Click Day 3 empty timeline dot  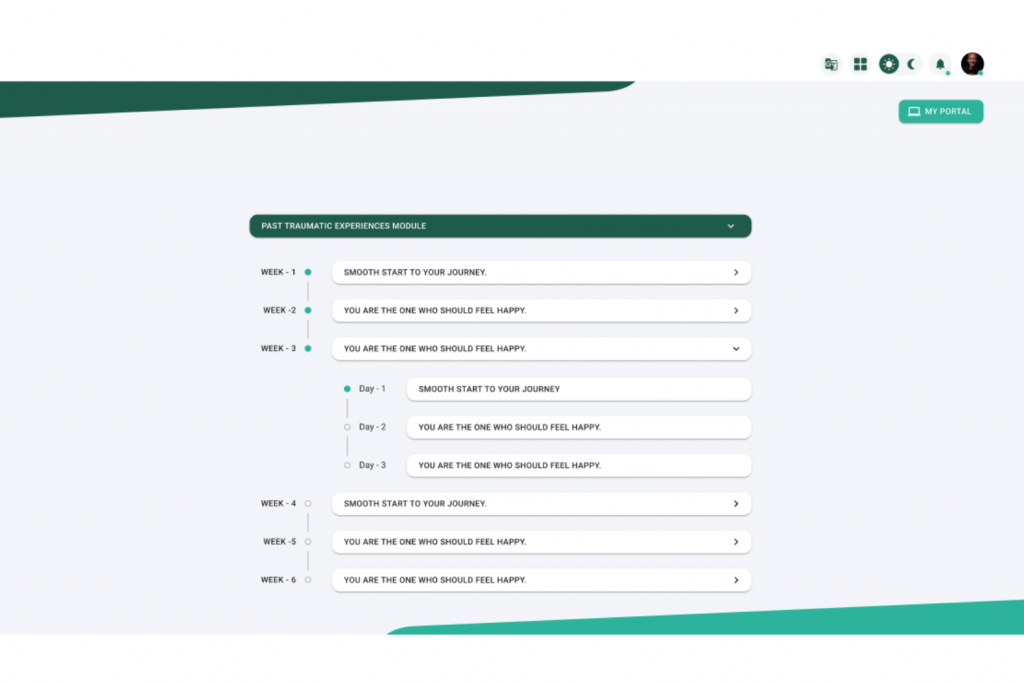(347, 466)
